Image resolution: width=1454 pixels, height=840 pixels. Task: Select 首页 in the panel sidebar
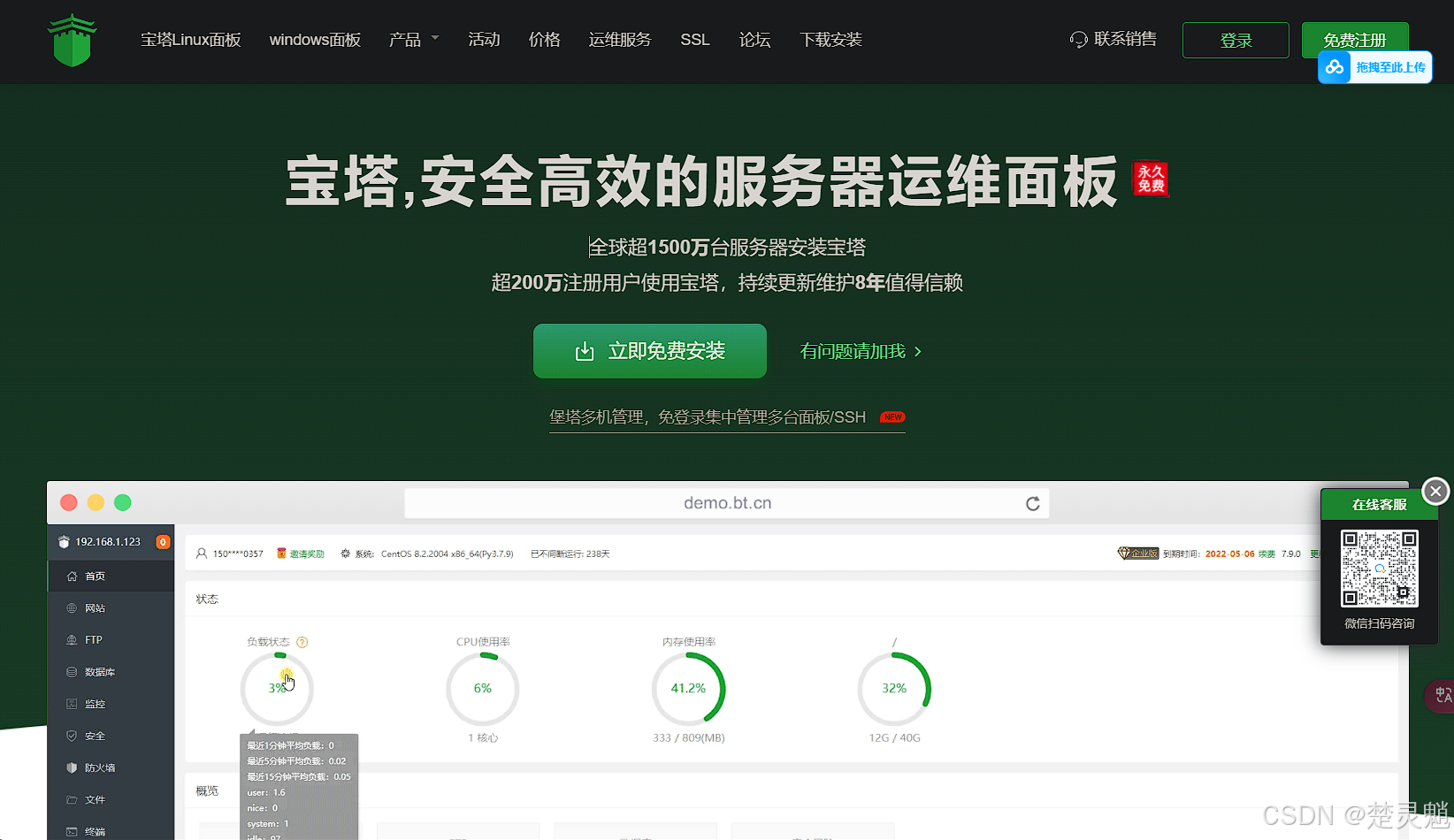coord(111,576)
